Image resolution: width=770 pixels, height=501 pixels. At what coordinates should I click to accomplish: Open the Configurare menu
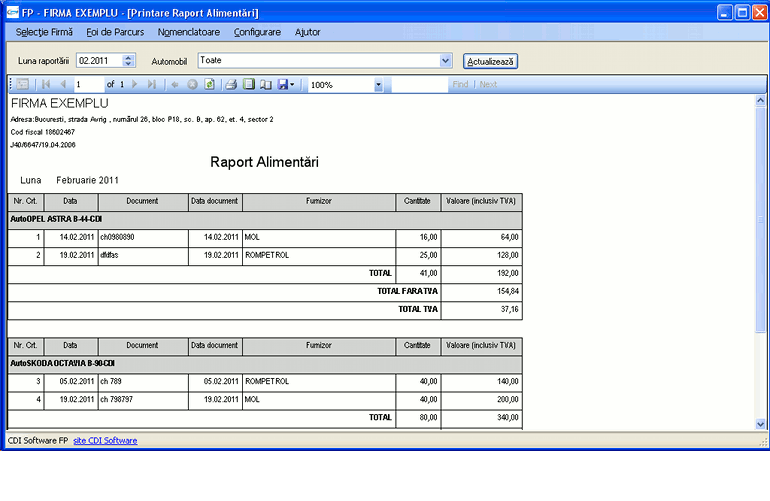coord(257,32)
